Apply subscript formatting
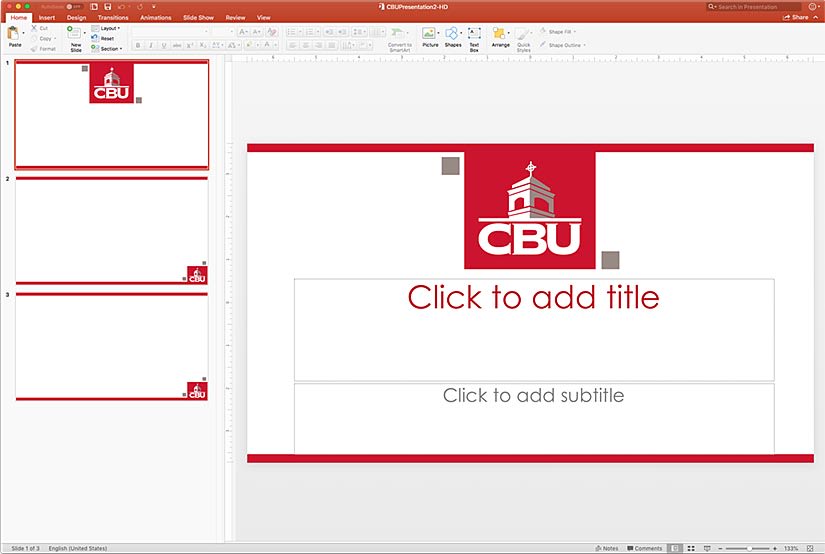The height and width of the screenshot is (554, 825). tap(203, 45)
